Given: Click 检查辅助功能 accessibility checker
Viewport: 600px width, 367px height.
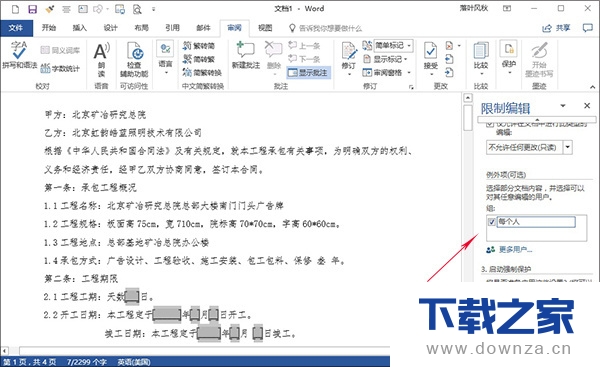Looking at the screenshot, I should click(x=134, y=59).
